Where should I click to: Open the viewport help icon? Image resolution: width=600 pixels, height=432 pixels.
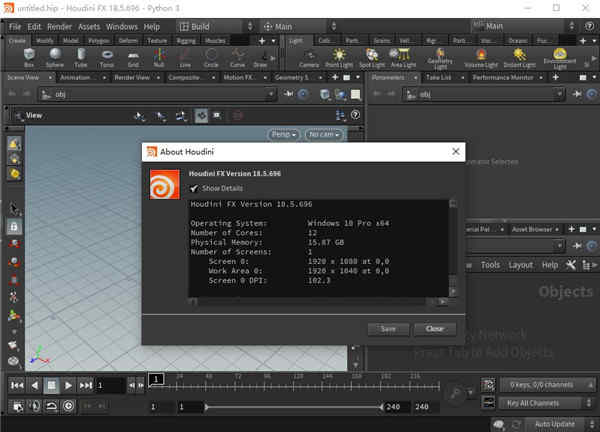pos(355,115)
